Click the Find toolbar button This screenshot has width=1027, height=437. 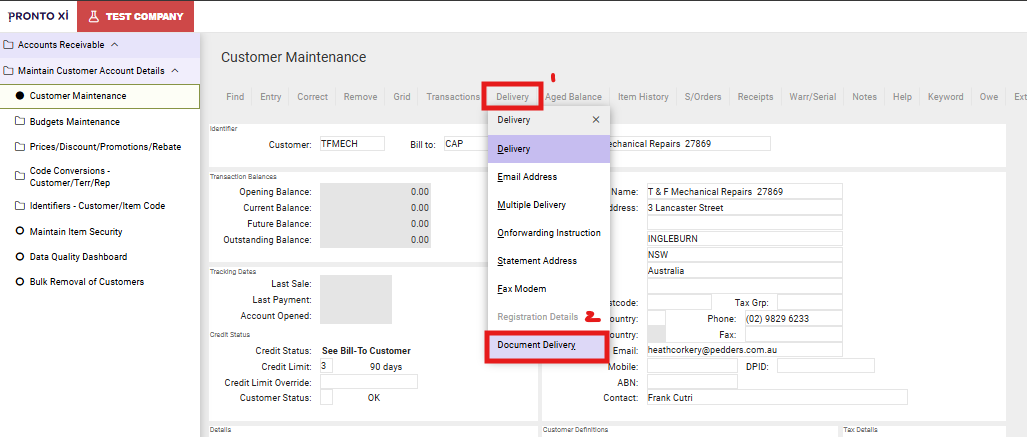pyautogui.click(x=235, y=97)
